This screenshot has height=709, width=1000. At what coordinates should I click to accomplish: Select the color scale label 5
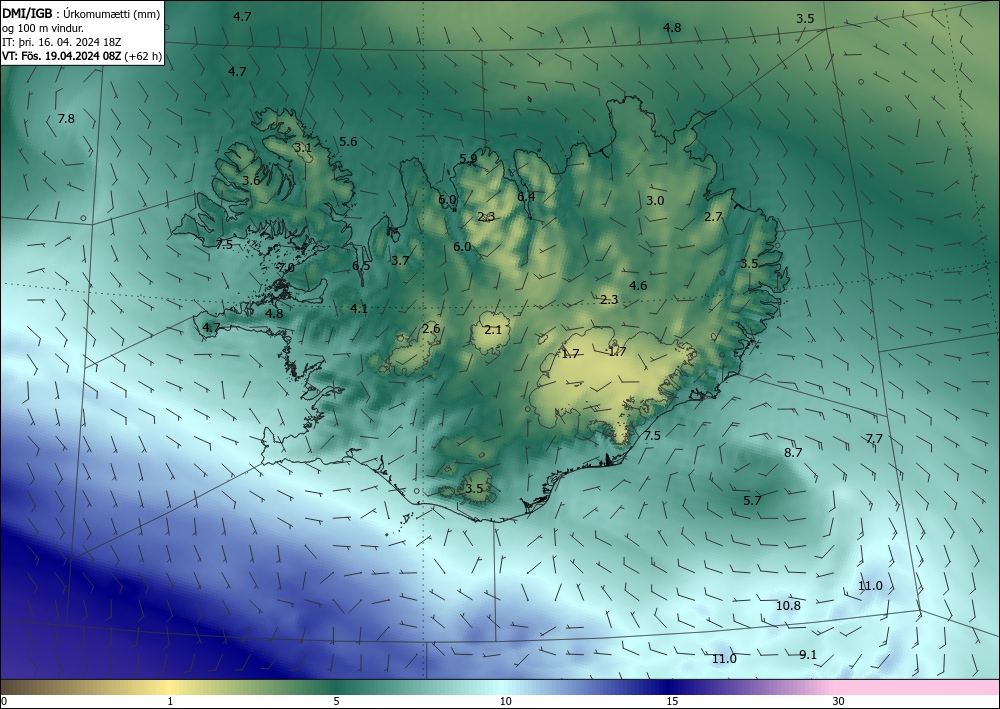[x=336, y=702]
